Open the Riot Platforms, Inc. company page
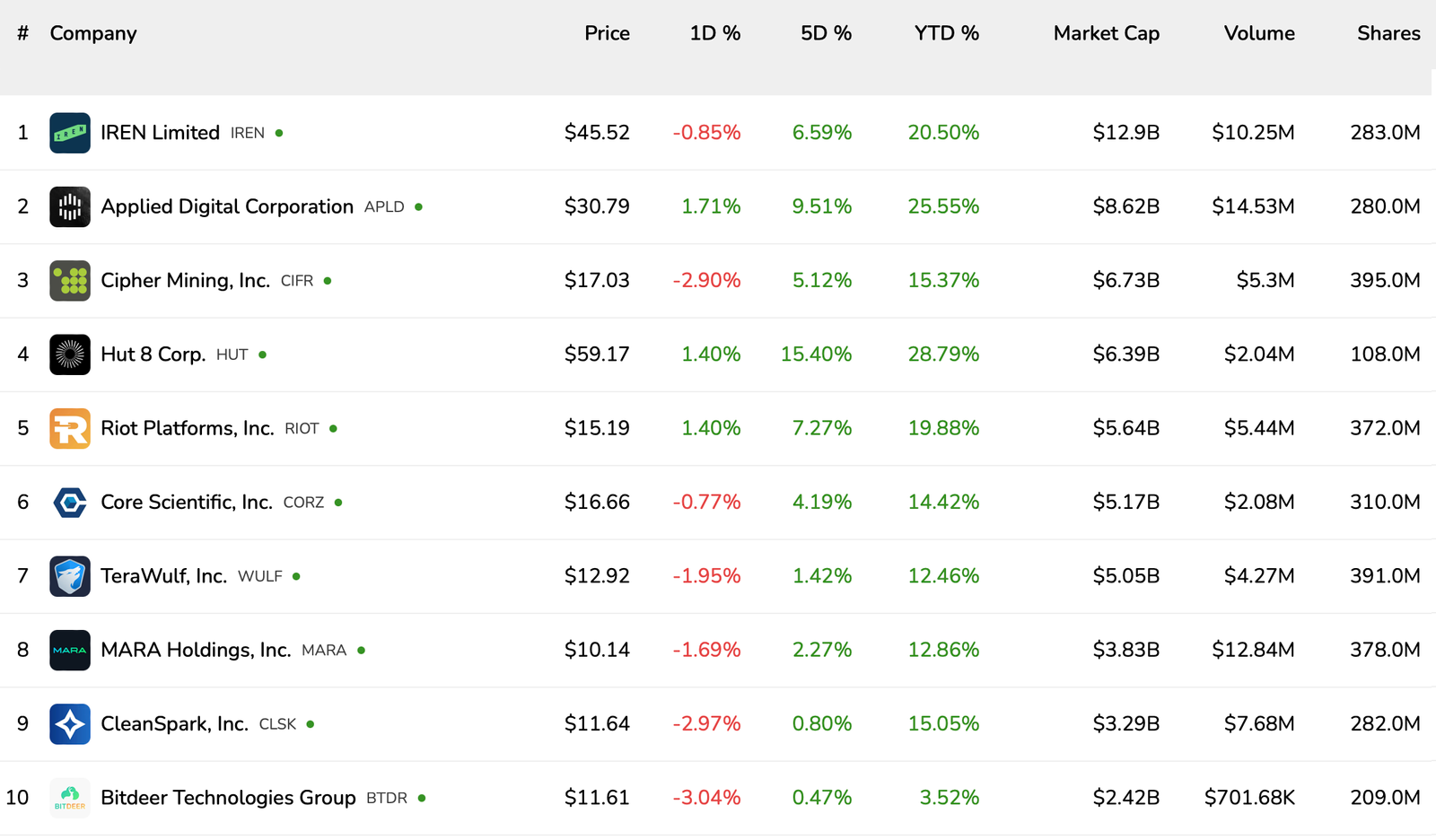Image resolution: width=1436 pixels, height=840 pixels. pyautogui.click(x=188, y=428)
